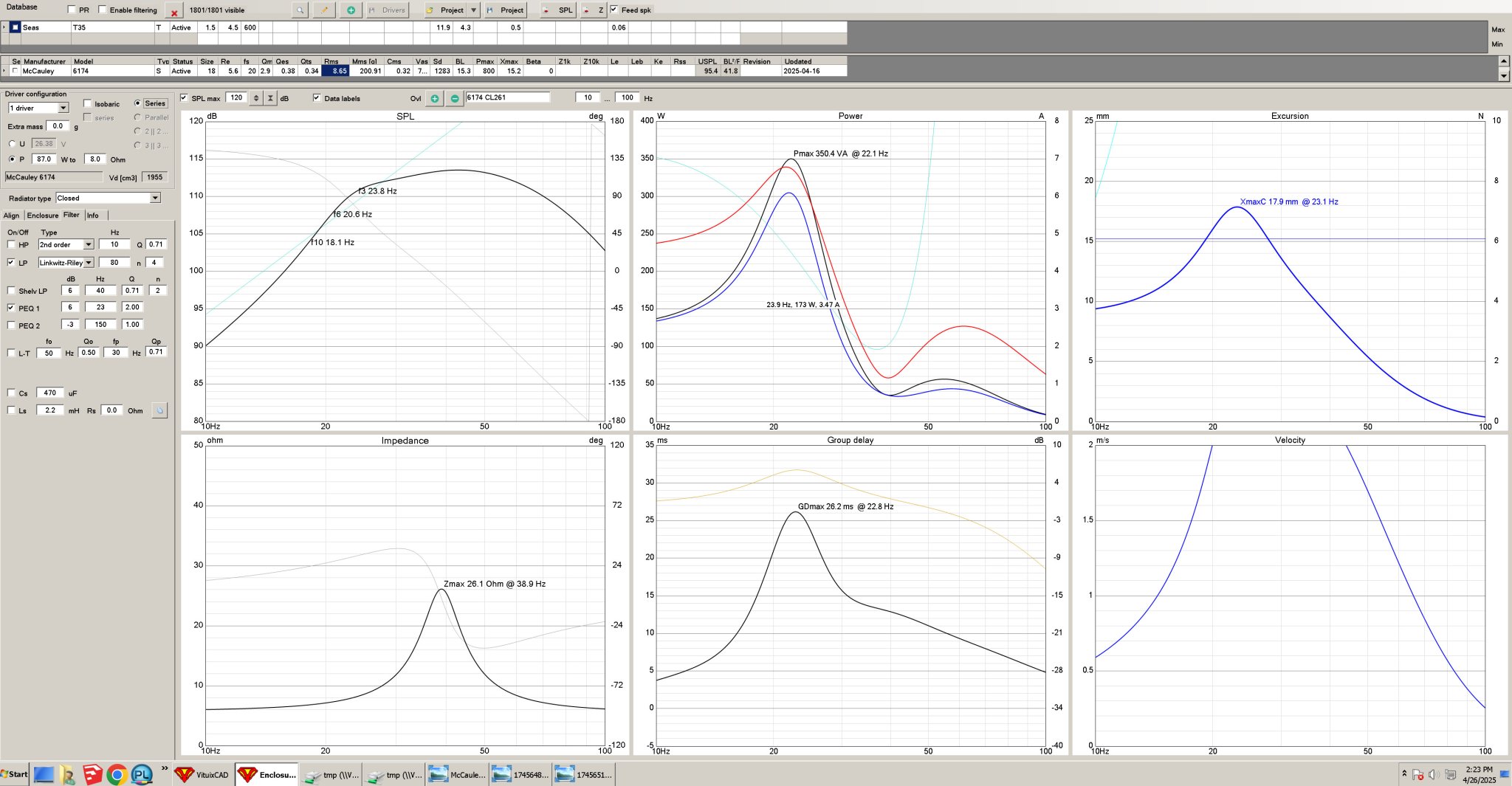The image size is (1512, 786).
Task: Open SketchUp icon in the taskbar
Action: [x=92, y=774]
